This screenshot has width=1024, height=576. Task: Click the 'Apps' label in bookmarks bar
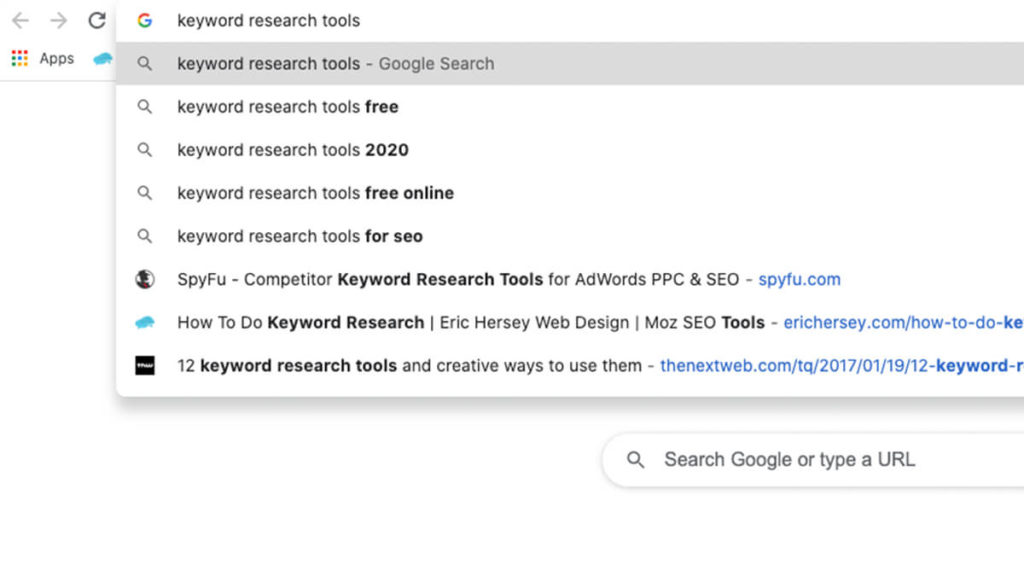pyautogui.click(x=57, y=58)
